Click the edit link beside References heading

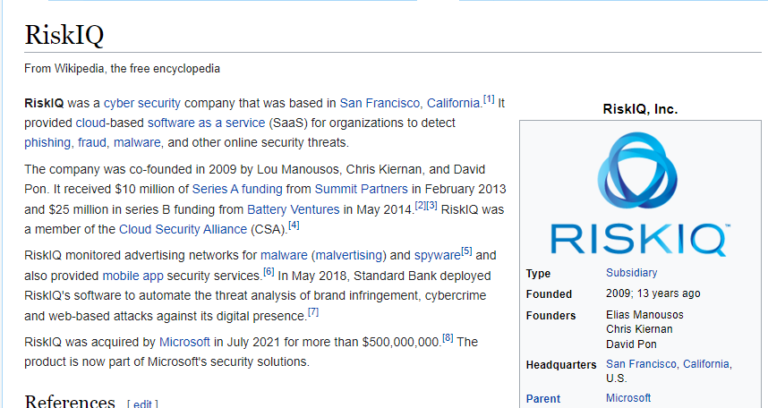[142, 403]
